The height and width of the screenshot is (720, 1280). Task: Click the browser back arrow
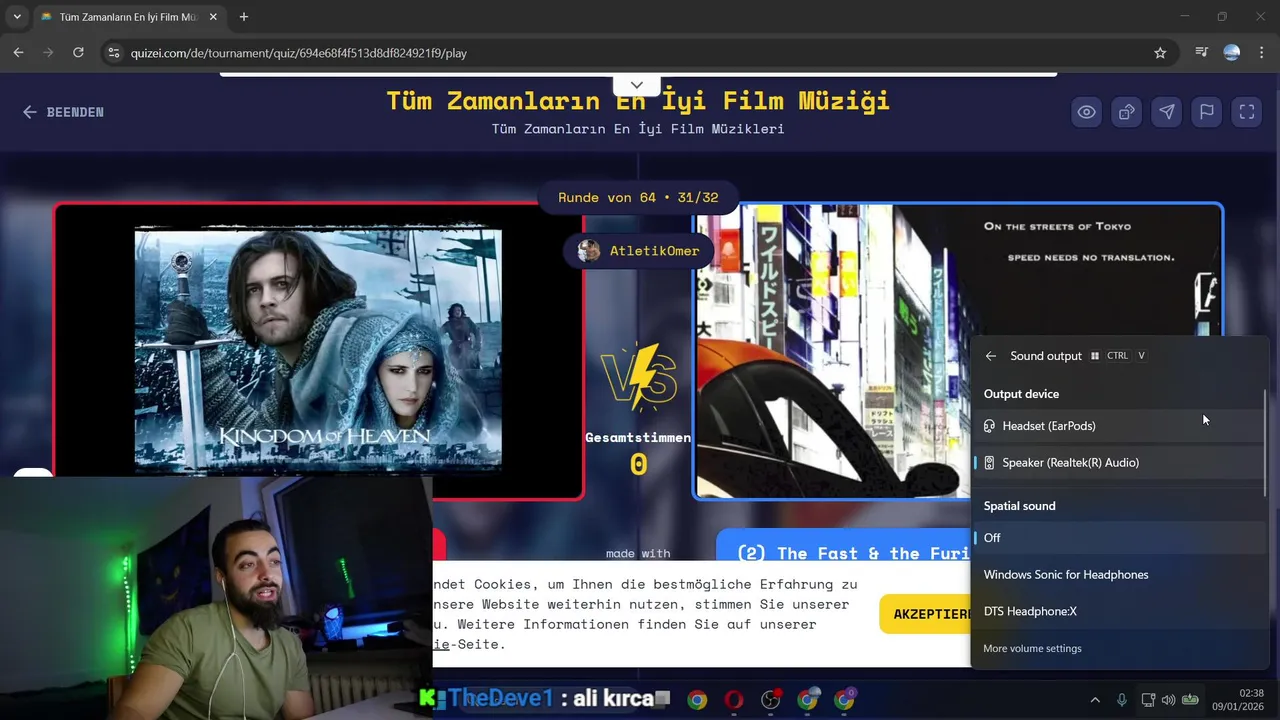tap(18, 53)
